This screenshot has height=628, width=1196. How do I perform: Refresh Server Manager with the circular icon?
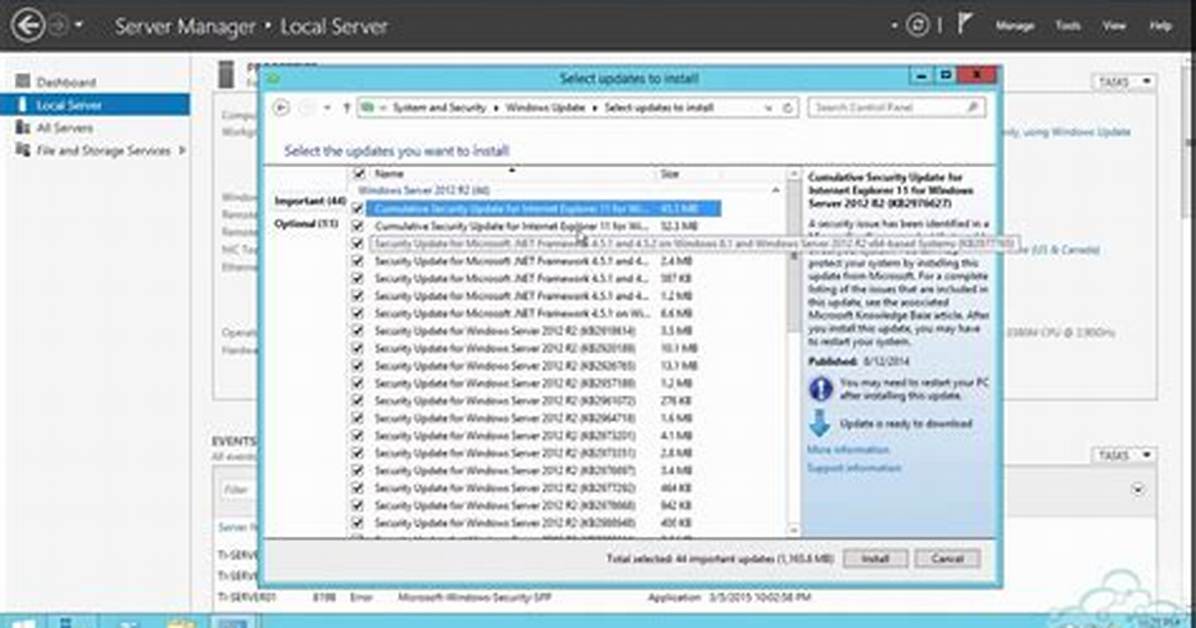click(x=918, y=25)
